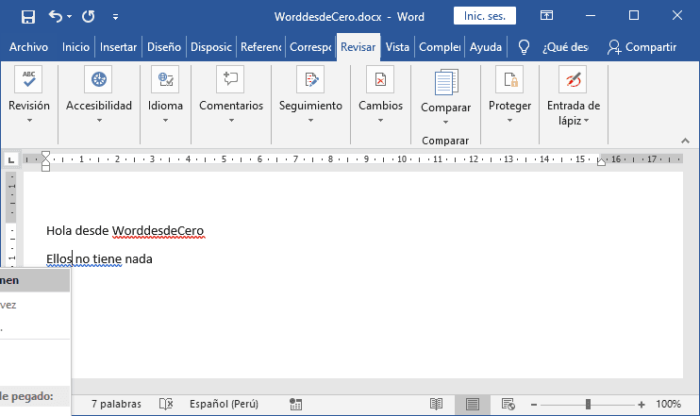Click the Save icon in the title bar
Screen dimensions: 700x416
28,17
